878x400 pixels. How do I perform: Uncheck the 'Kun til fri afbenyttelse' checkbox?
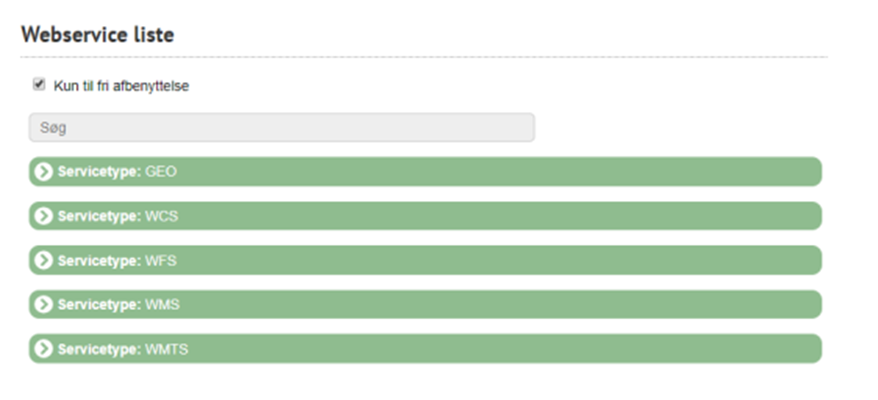click(39, 85)
